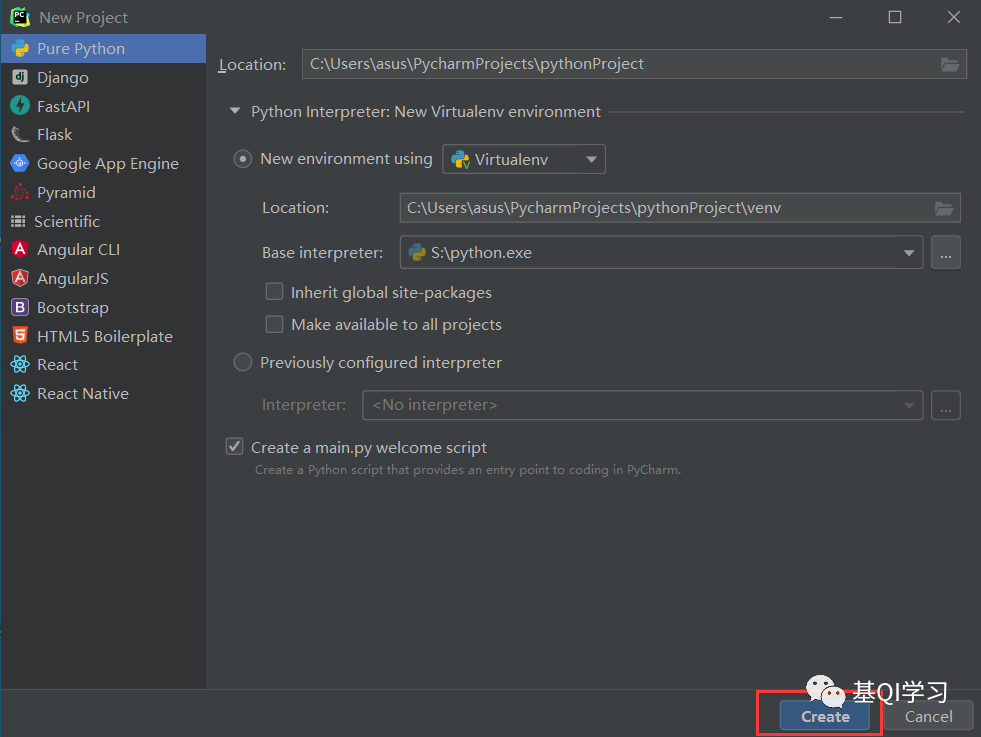Browse folder icon for venv Location
Screen dimensions: 981x737
click(943, 208)
